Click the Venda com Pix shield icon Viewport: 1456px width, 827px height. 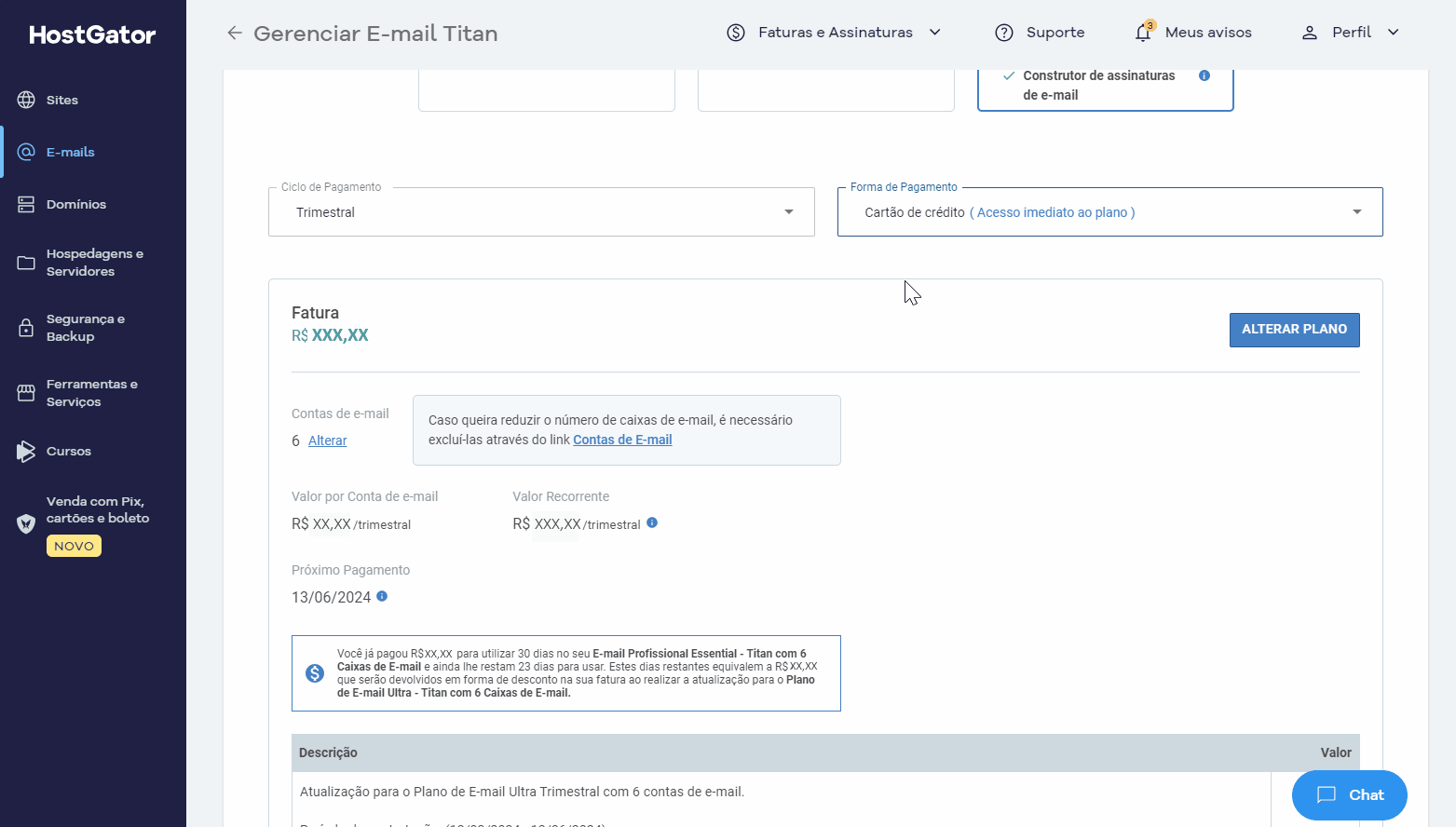click(26, 523)
